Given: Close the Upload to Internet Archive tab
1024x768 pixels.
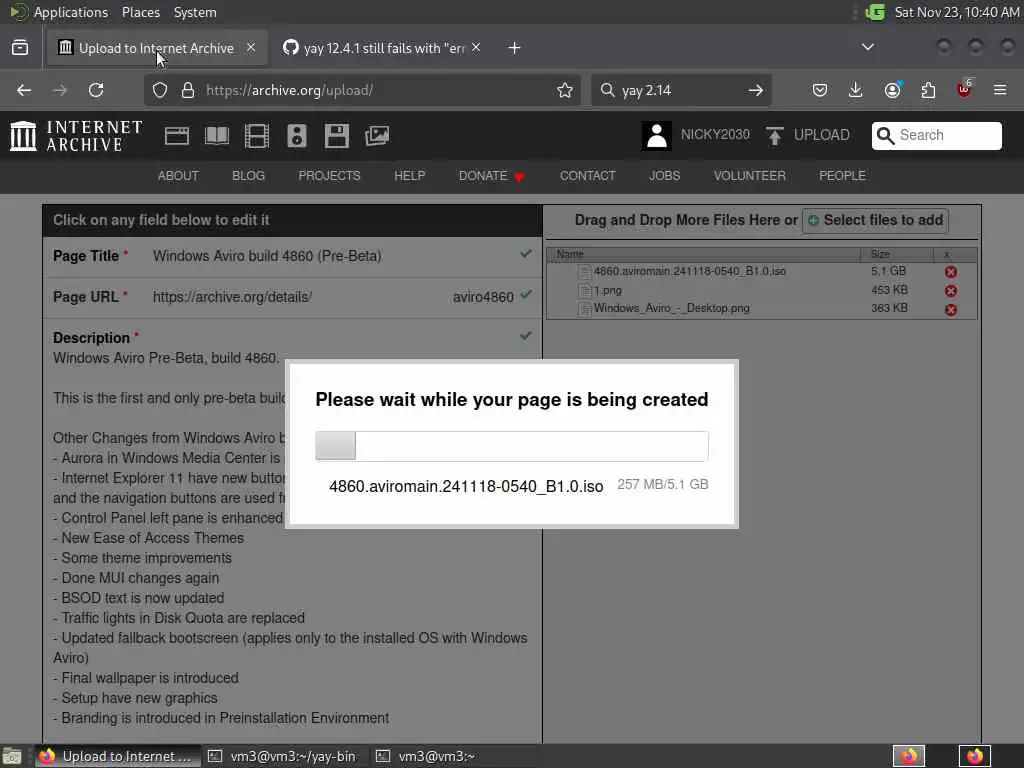Looking at the screenshot, I should click(x=251, y=47).
